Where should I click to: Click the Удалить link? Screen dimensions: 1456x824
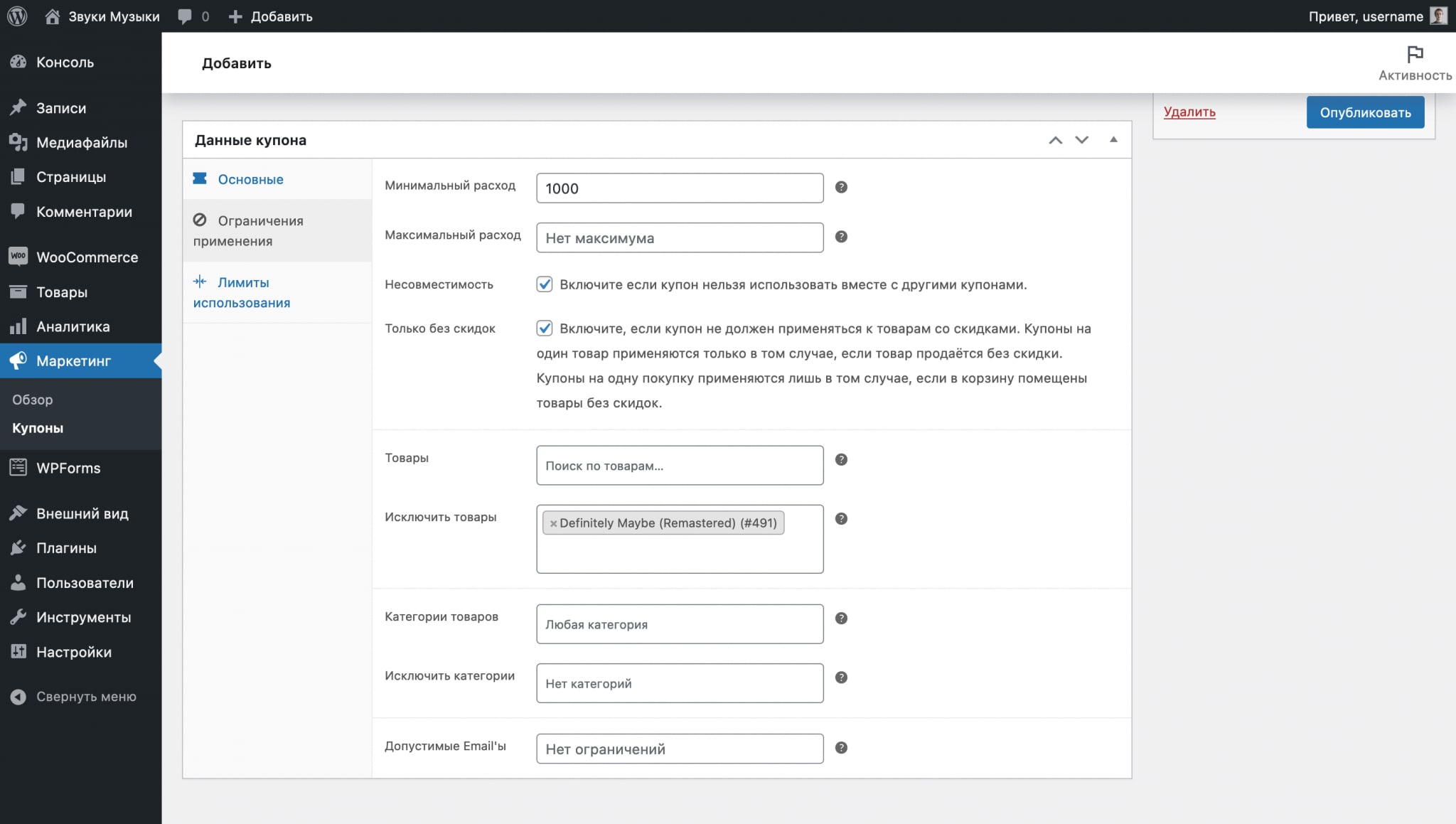[1189, 112]
